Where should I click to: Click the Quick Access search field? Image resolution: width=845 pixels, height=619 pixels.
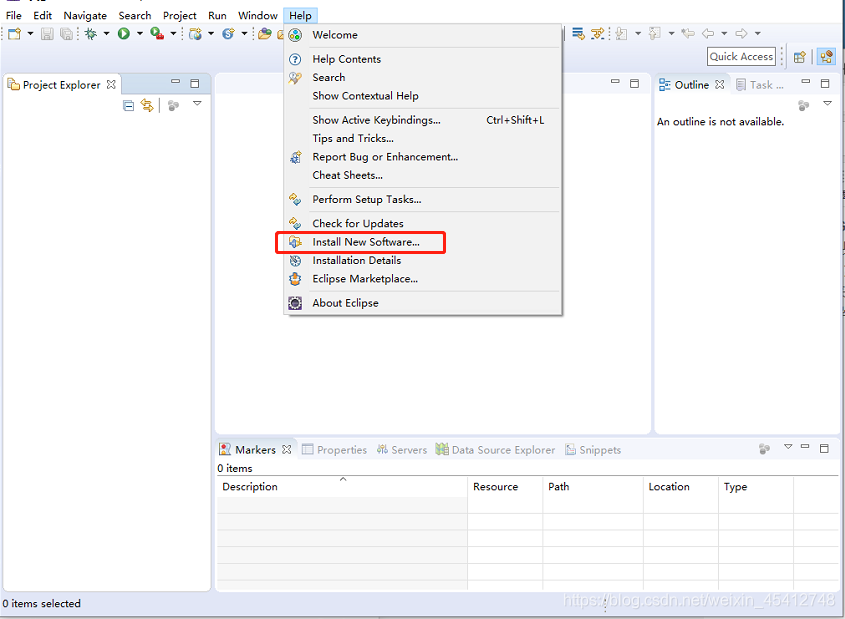tap(741, 57)
